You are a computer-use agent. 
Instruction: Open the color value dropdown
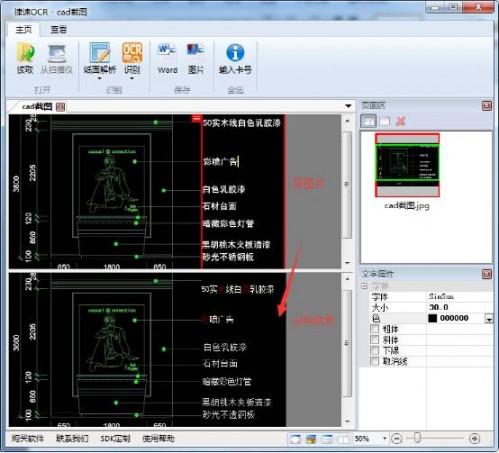pos(489,319)
